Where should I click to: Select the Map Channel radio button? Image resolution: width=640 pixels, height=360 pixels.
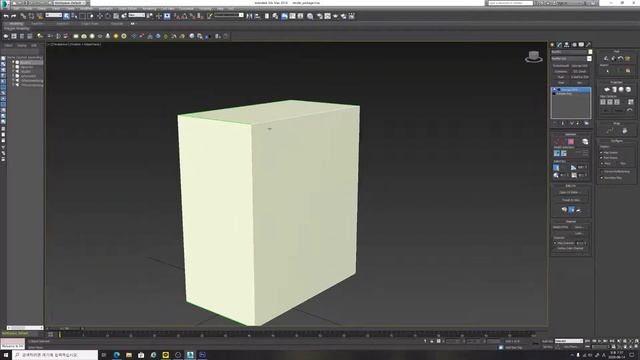tap(555, 243)
